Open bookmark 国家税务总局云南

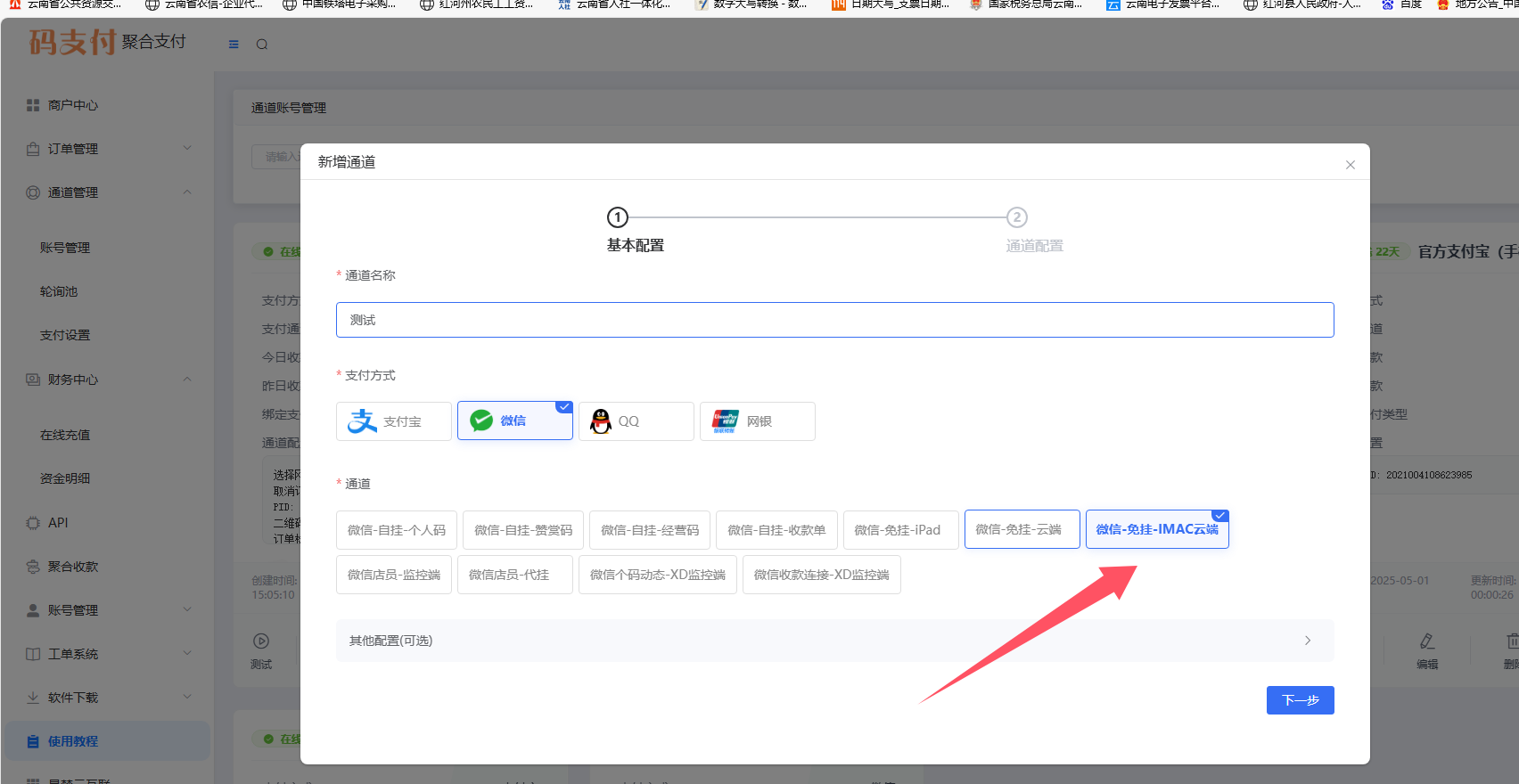click(x=1026, y=4)
